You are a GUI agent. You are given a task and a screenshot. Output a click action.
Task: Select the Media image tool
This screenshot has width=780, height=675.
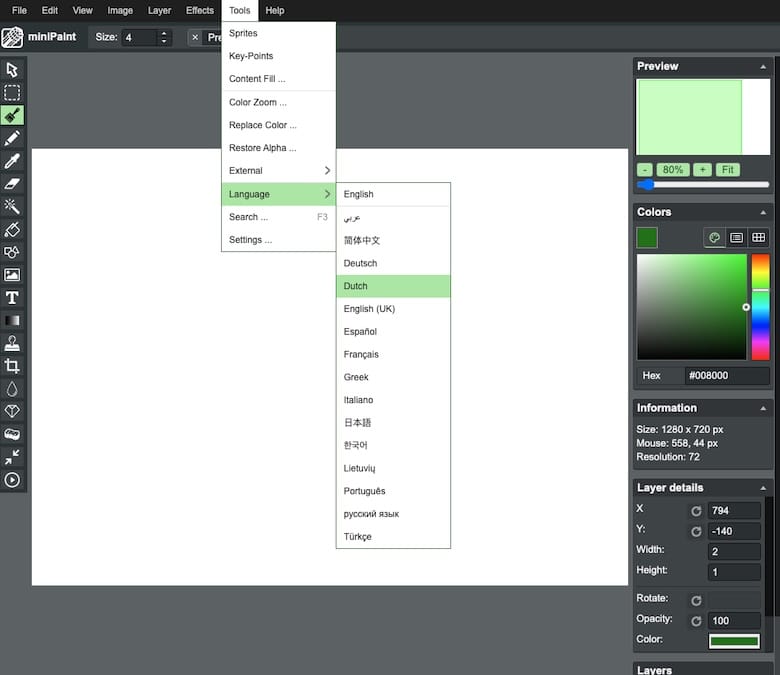tap(12, 275)
